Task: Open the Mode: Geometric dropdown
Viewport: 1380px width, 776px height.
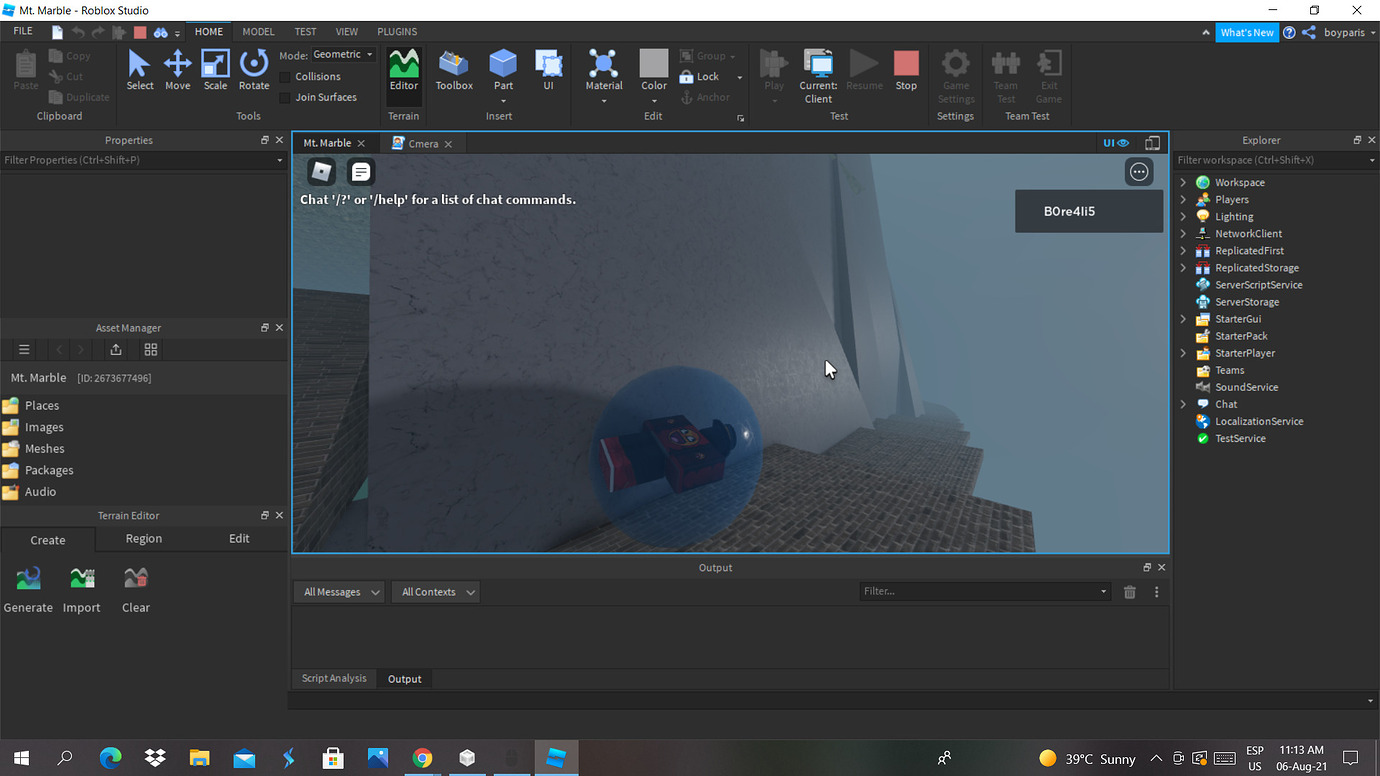Action: [343, 54]
